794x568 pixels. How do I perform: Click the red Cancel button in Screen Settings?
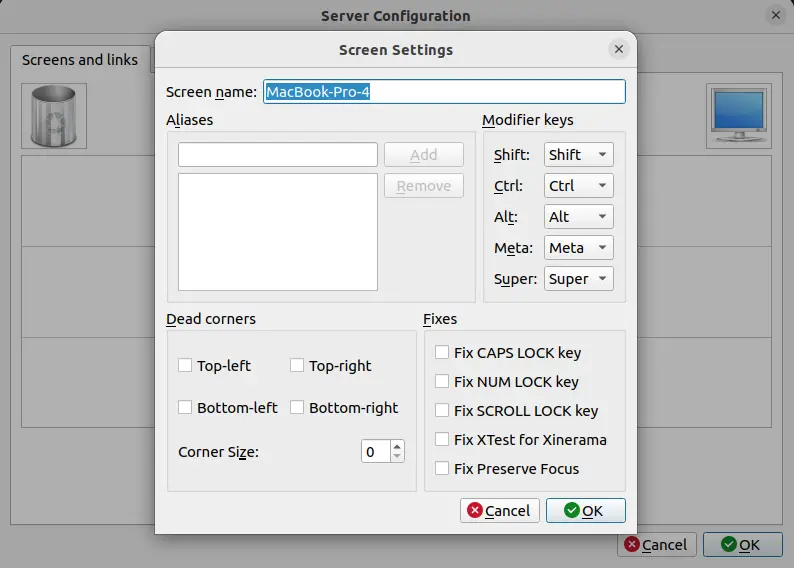tap(500, 510)
